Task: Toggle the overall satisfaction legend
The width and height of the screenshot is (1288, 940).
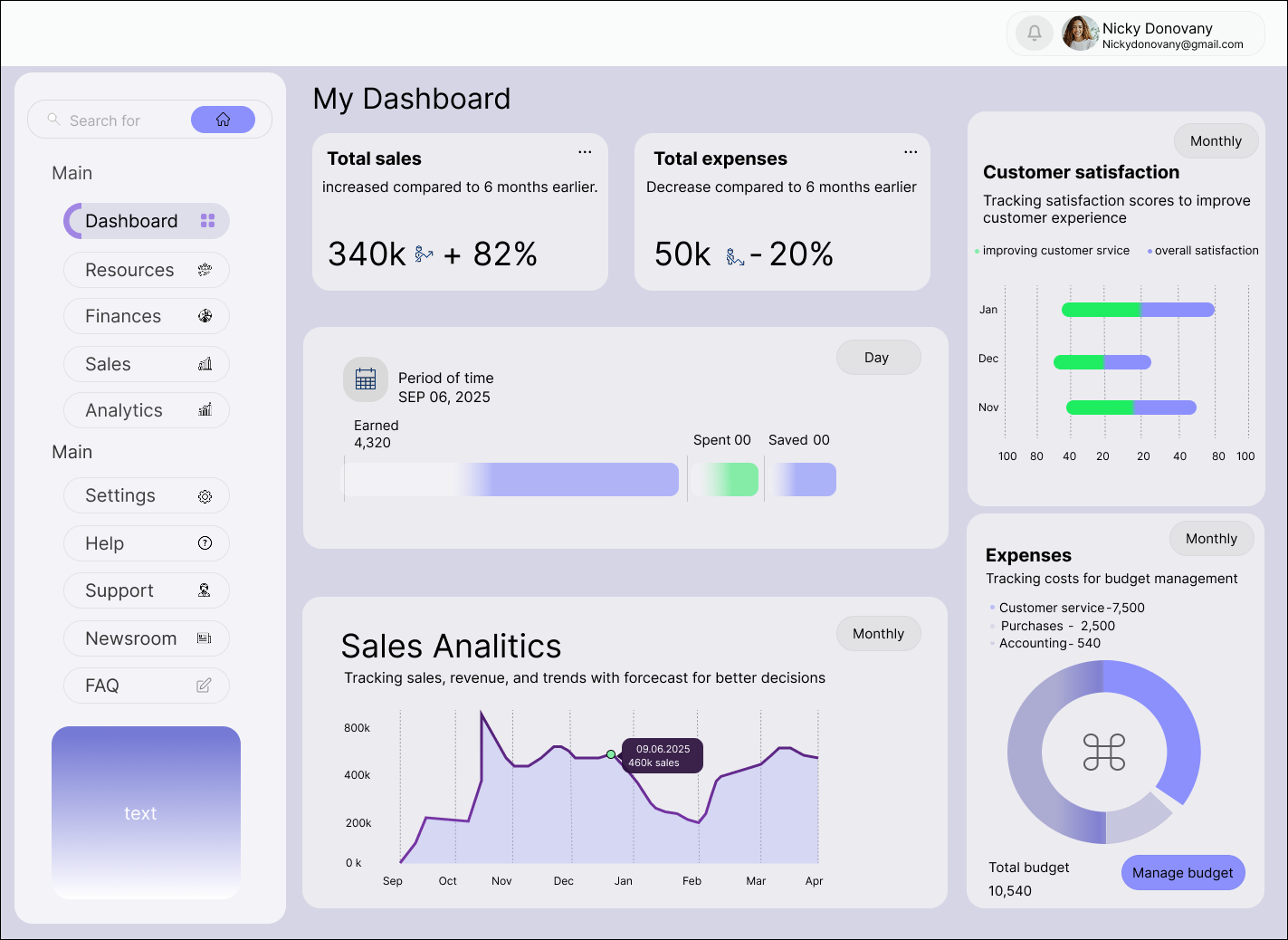Action: tap(1202, 250)
